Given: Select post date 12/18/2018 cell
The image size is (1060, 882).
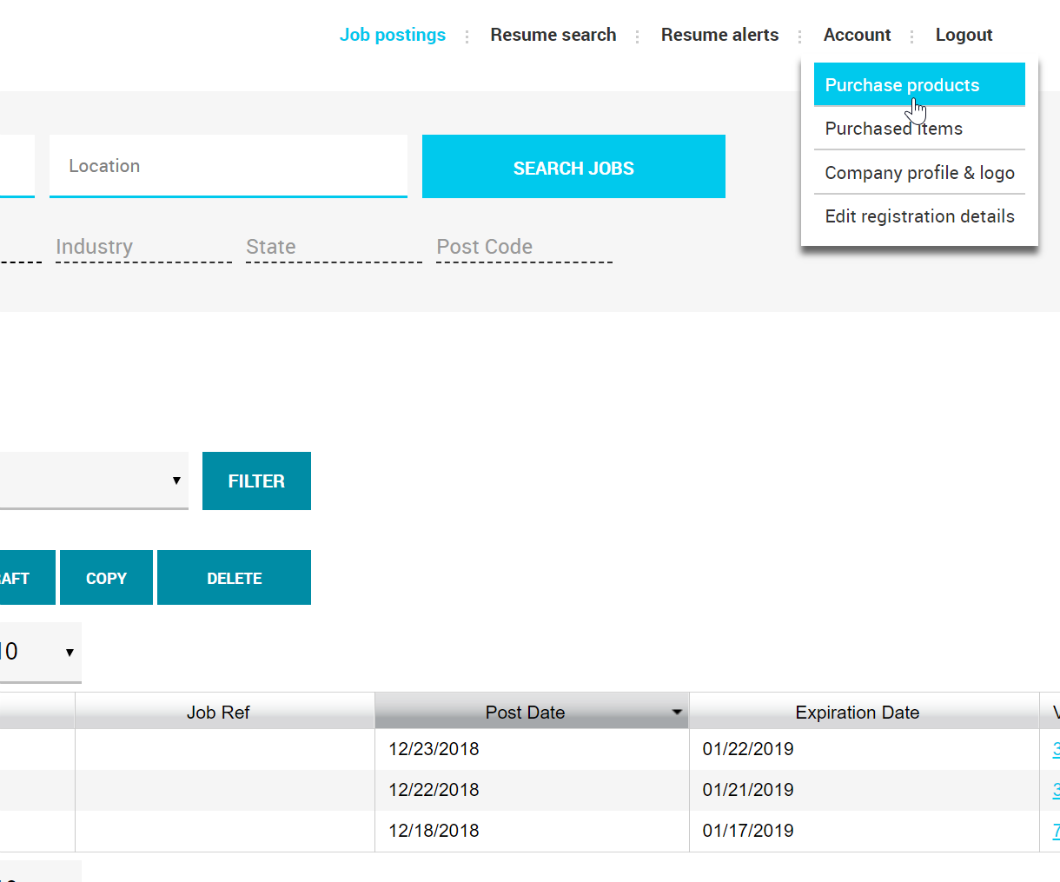Looking at the screenshot, I should pyautogui.click(x=531, y=831).
